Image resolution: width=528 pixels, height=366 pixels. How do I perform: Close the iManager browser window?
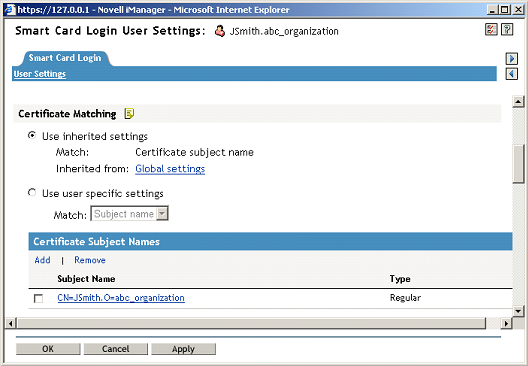pyautogui.click(x=518, y=10)
